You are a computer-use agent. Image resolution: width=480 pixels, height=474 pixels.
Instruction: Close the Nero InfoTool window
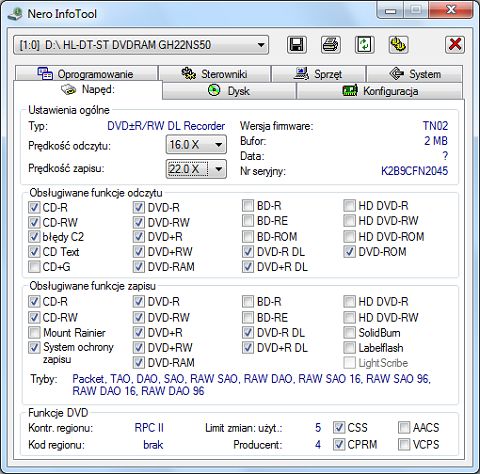point(451,10)
